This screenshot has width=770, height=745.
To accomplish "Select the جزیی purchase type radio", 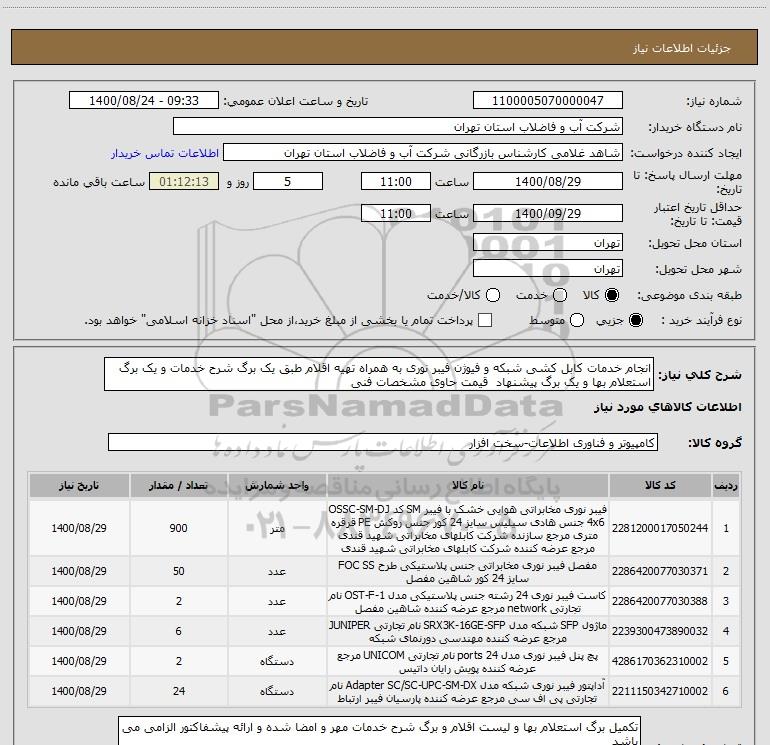I will click(635, 320).
